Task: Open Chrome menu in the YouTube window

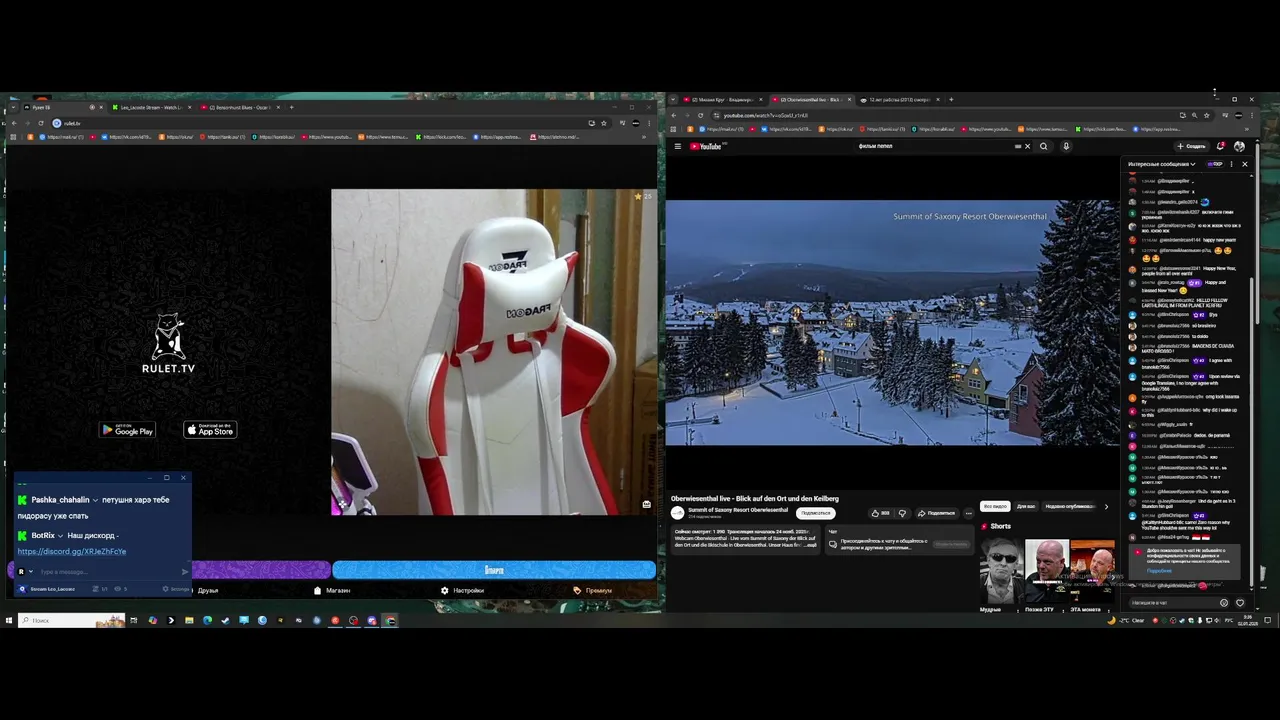Action: 1250,115
